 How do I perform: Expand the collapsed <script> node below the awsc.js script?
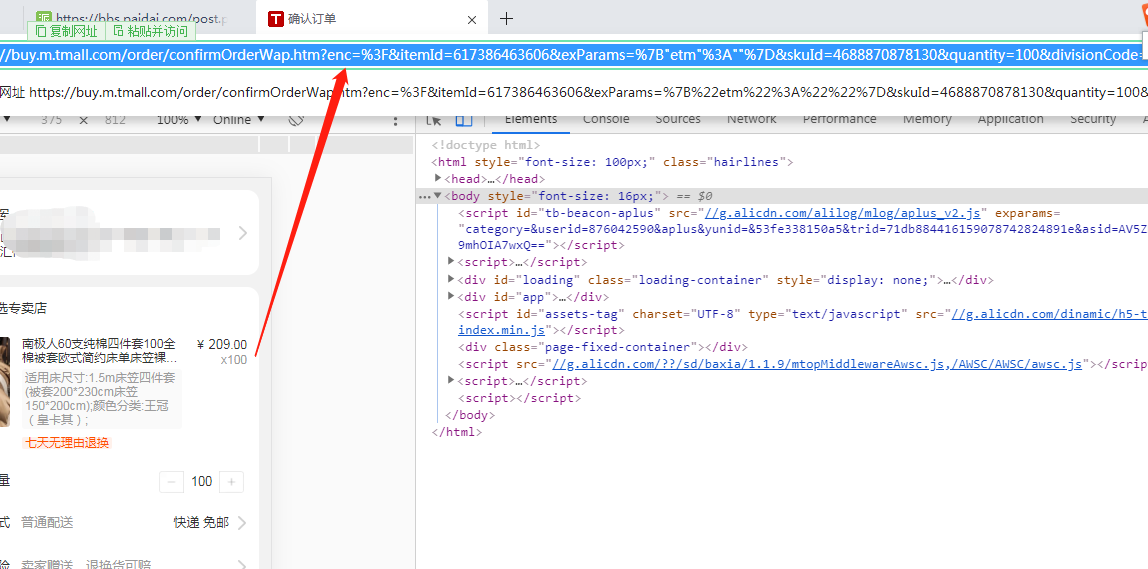[451, 381]
